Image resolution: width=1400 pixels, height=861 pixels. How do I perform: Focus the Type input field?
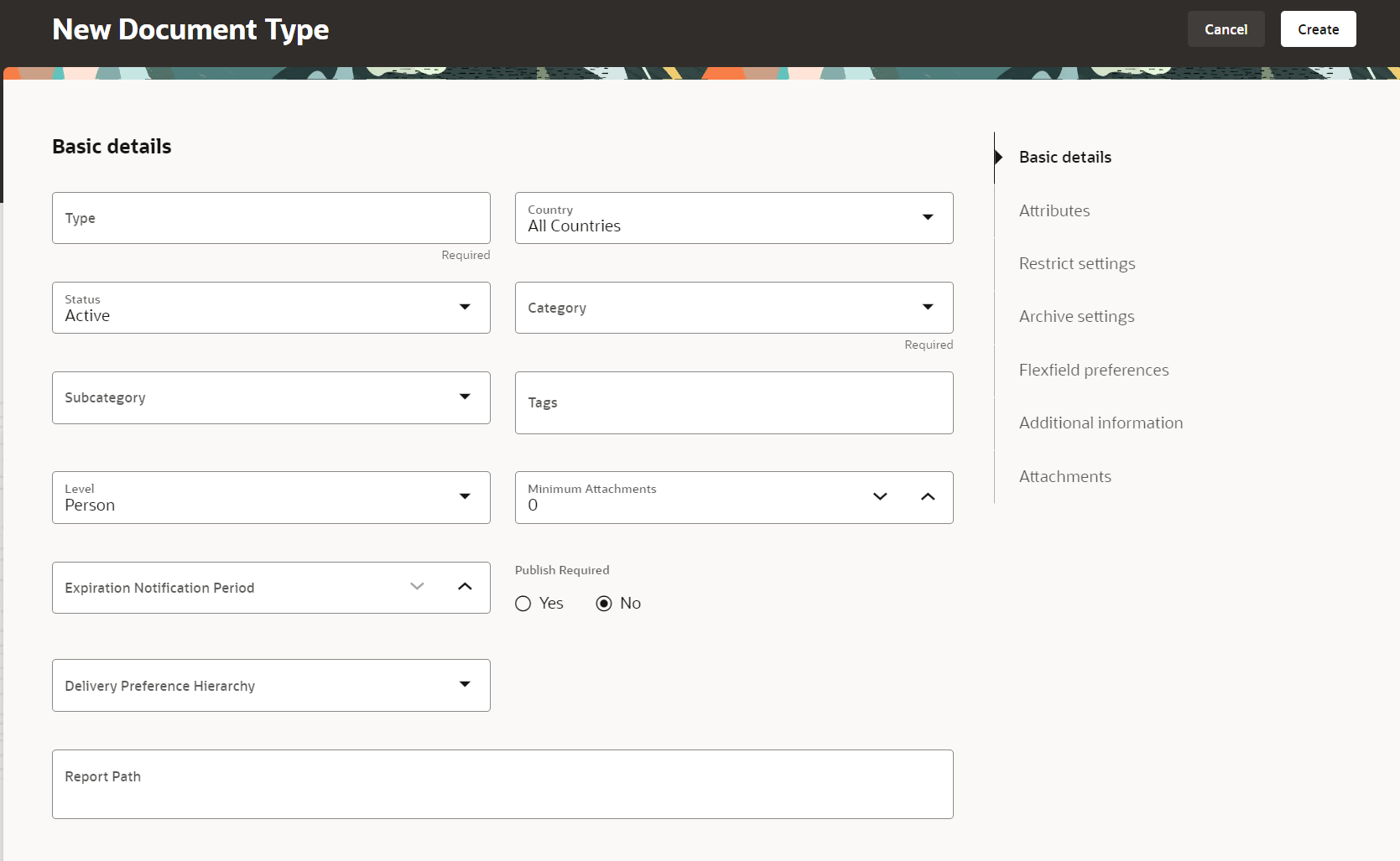[271, 218]
